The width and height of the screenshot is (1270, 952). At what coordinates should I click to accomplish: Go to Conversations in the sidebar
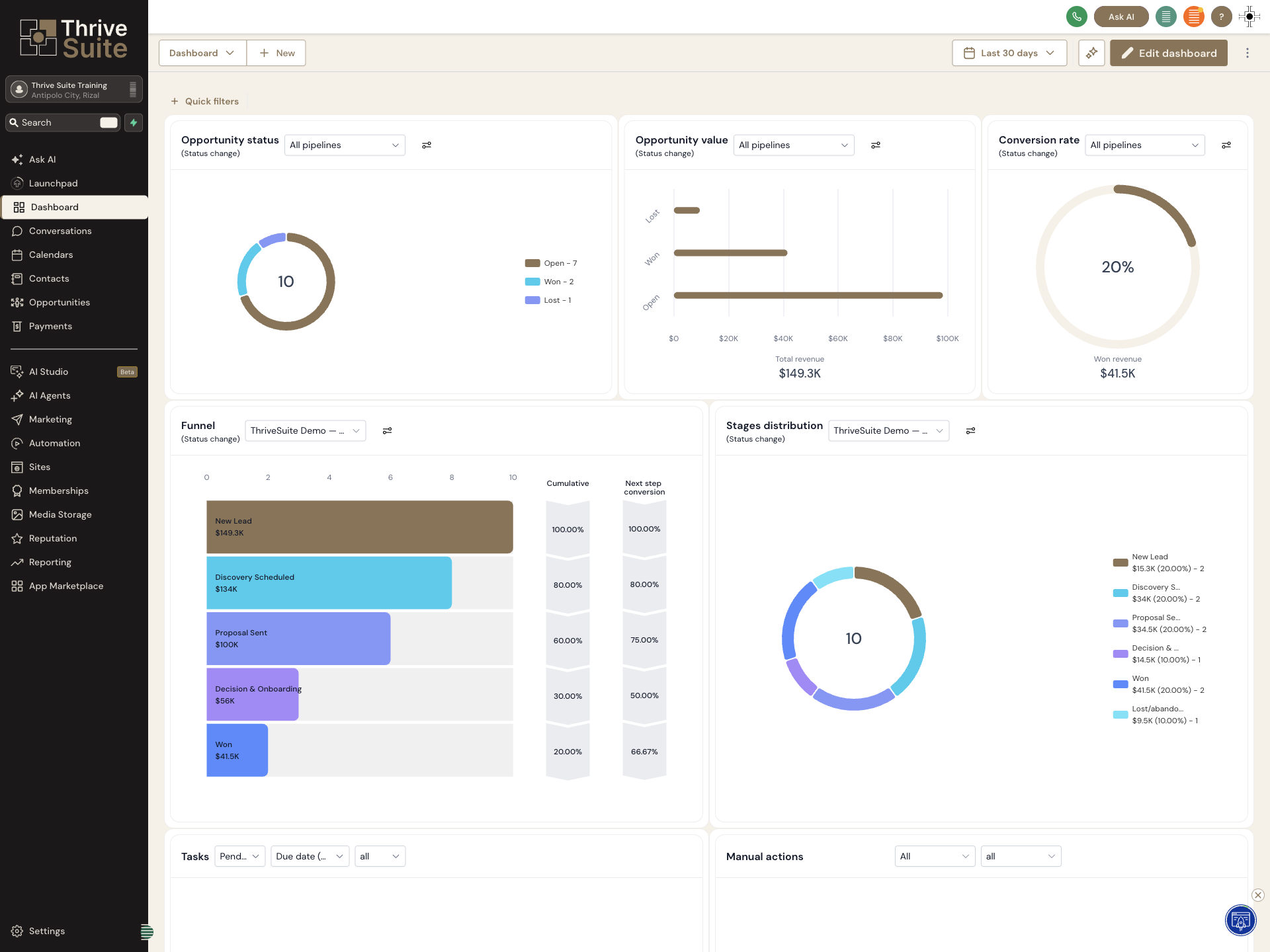point(74,231)
